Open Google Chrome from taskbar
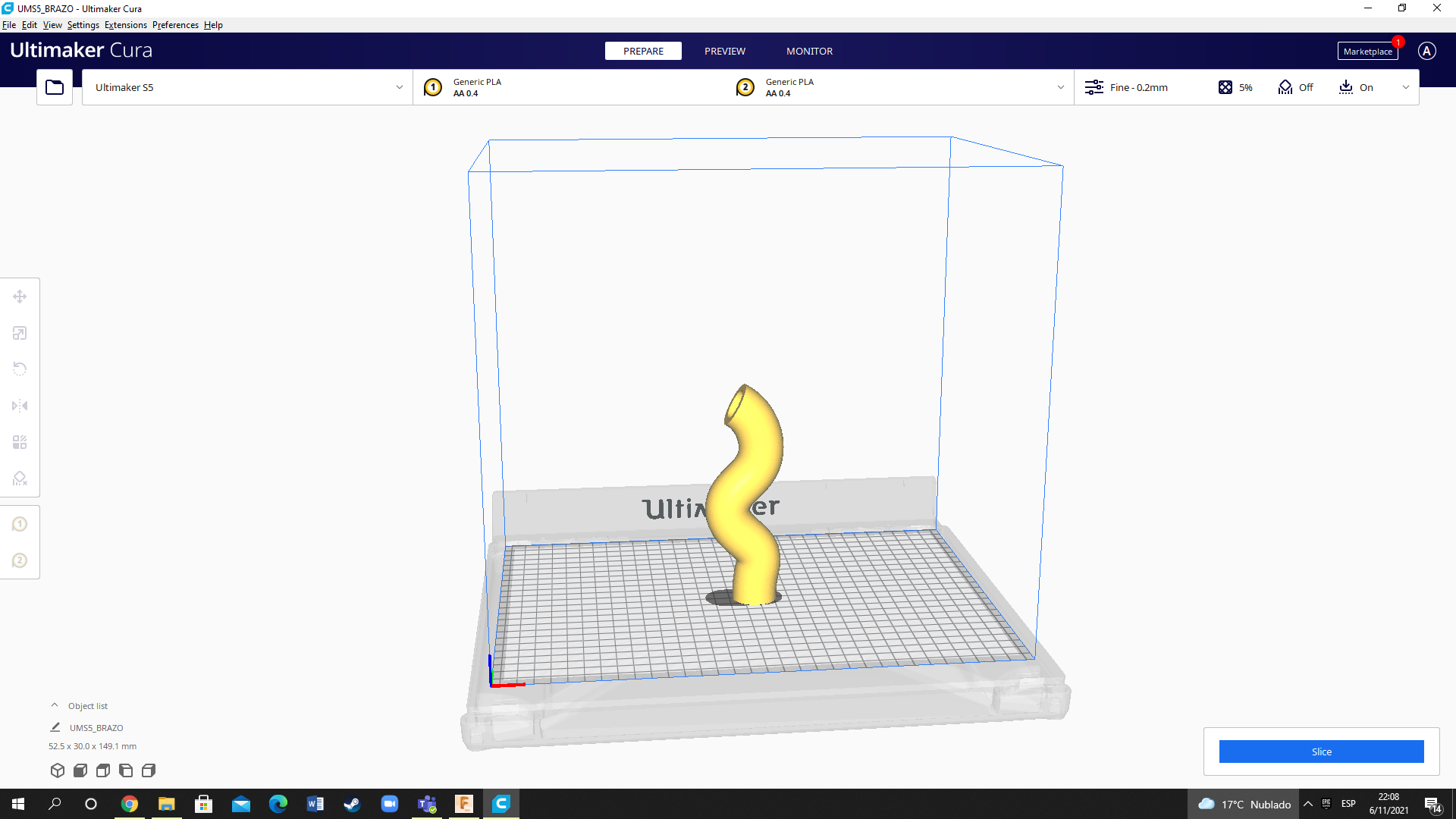This screenshot has width=1456, height=819. coord(130,804)
